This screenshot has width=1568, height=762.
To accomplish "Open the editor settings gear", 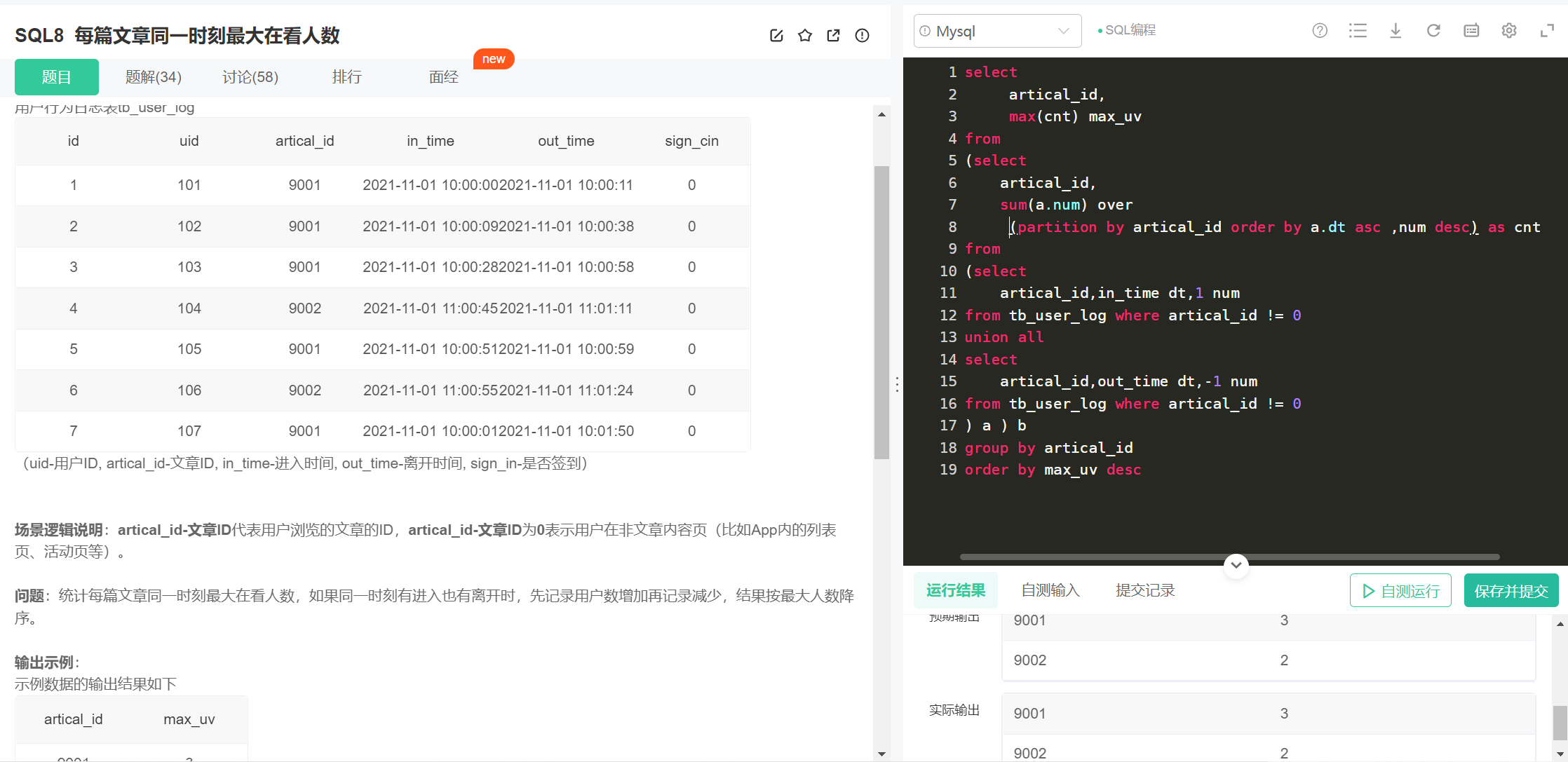I will click(1509, 31).
